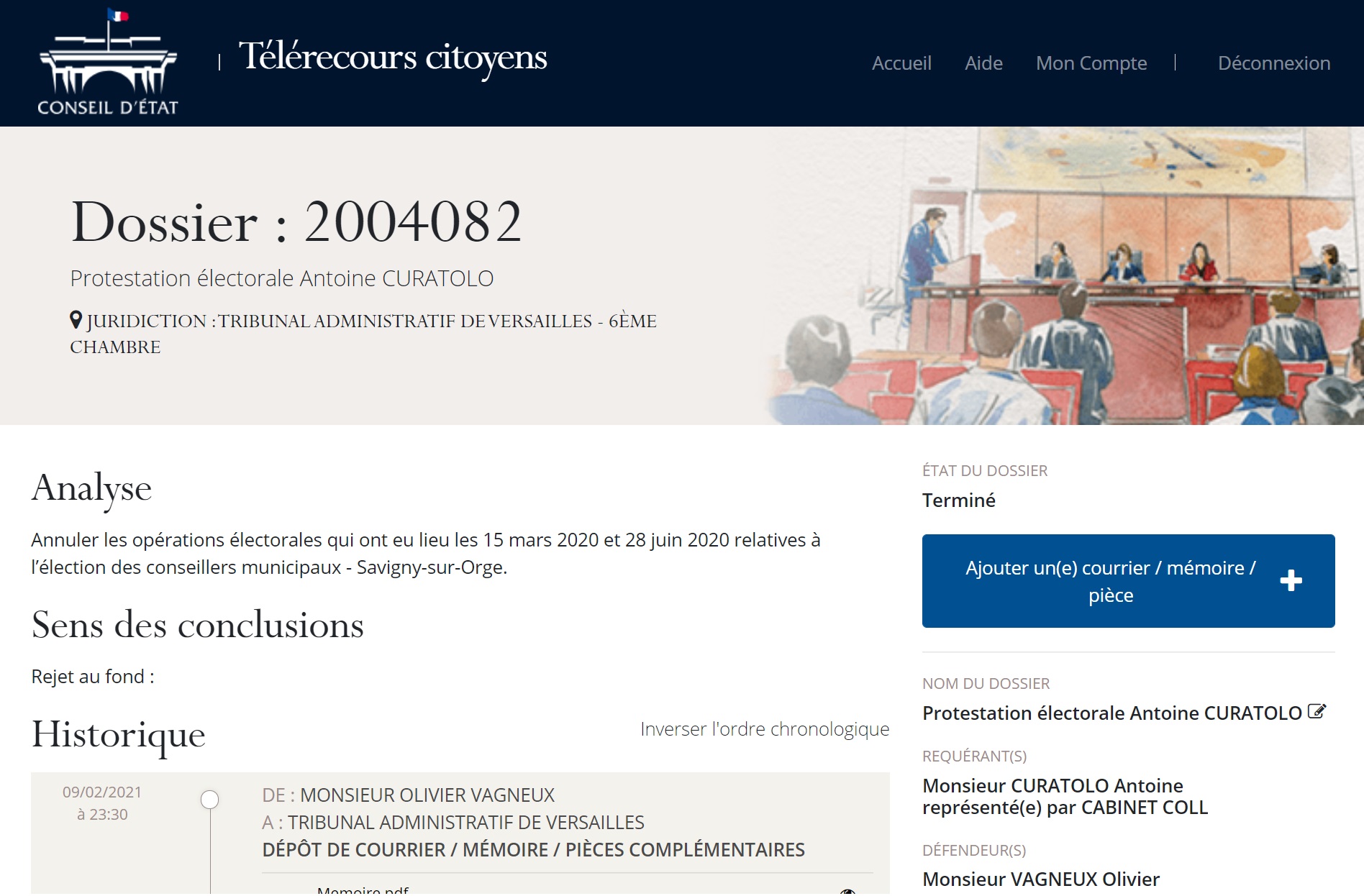The image size is (1364, 896).
Task: Click the Terminé dossier status
Action: click(x=959, y=500)
